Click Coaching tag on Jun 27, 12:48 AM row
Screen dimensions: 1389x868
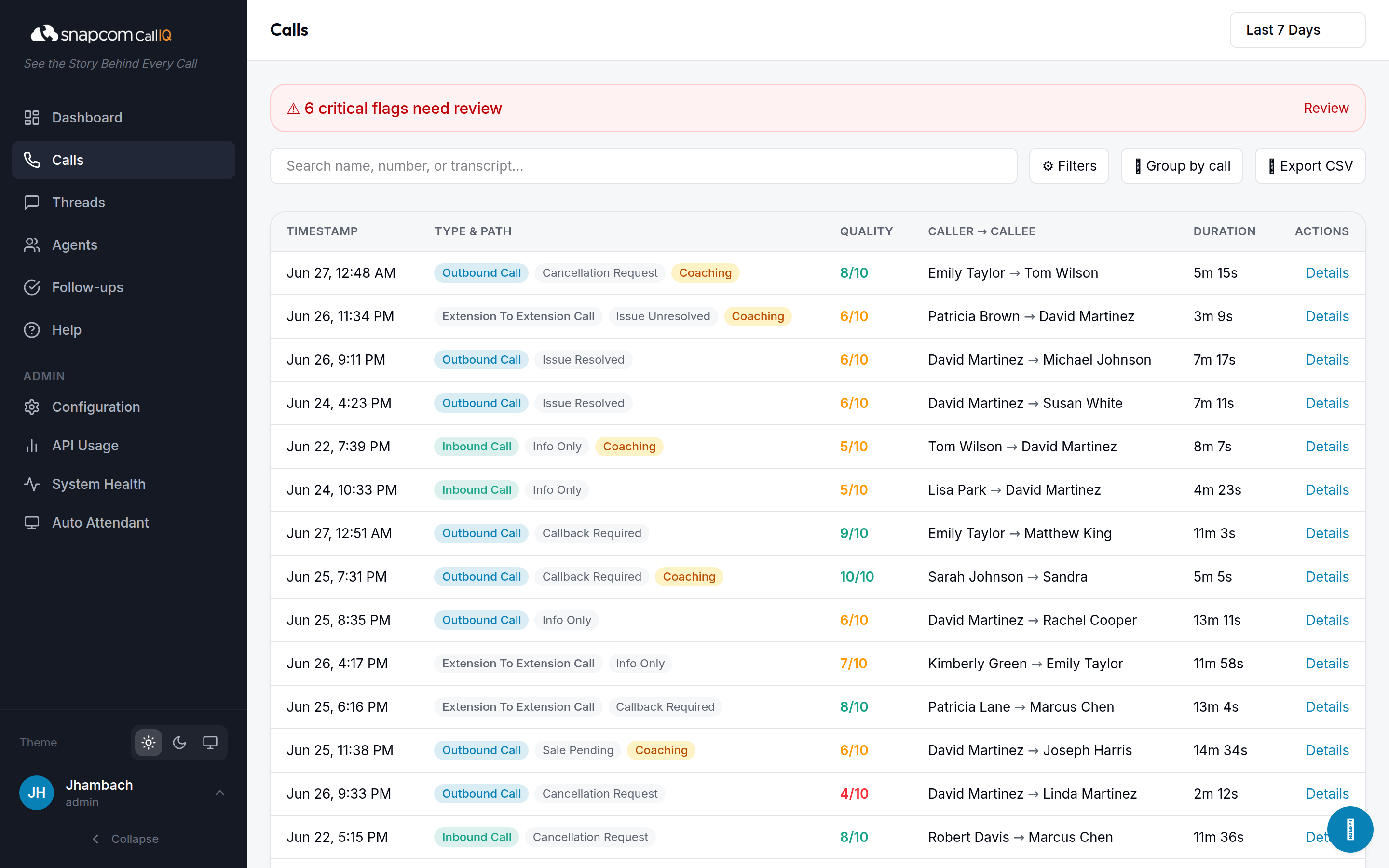tap(705, 273)
